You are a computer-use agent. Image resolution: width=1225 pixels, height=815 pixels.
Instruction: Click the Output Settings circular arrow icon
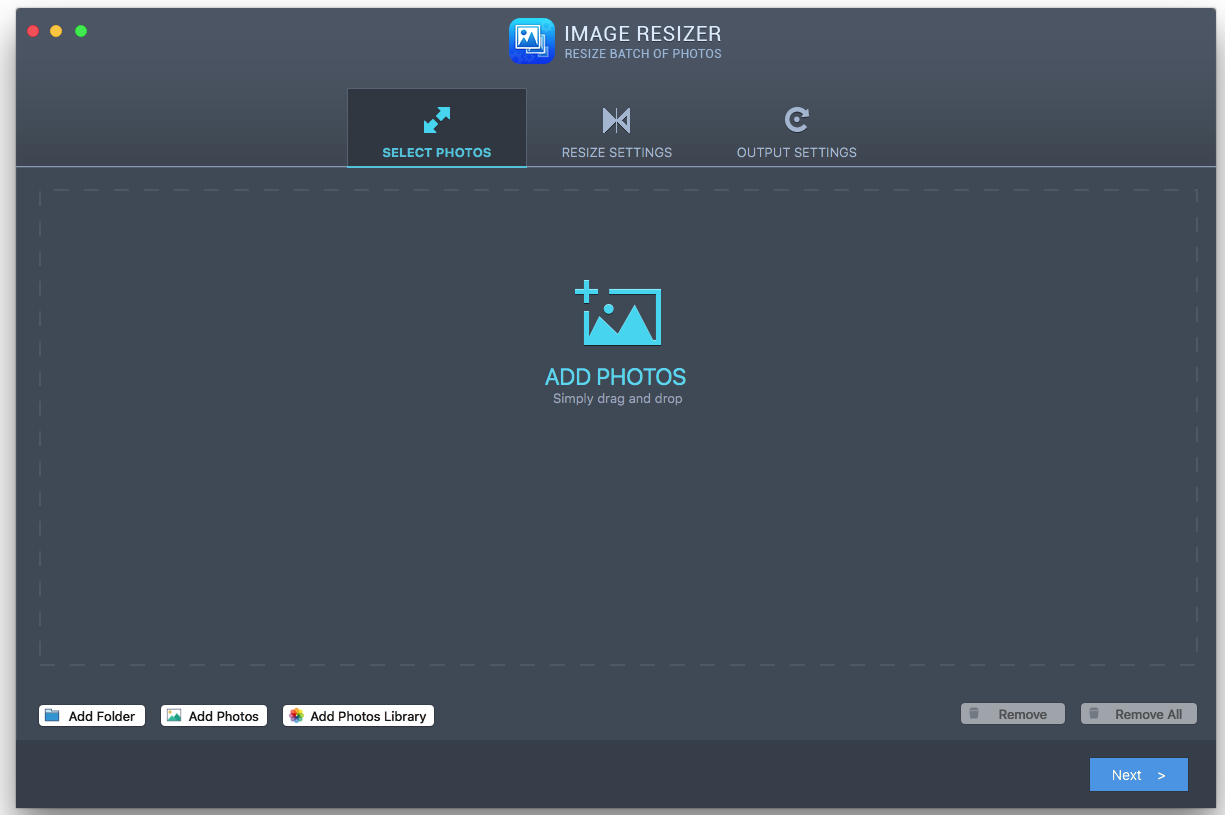(796, 120)
